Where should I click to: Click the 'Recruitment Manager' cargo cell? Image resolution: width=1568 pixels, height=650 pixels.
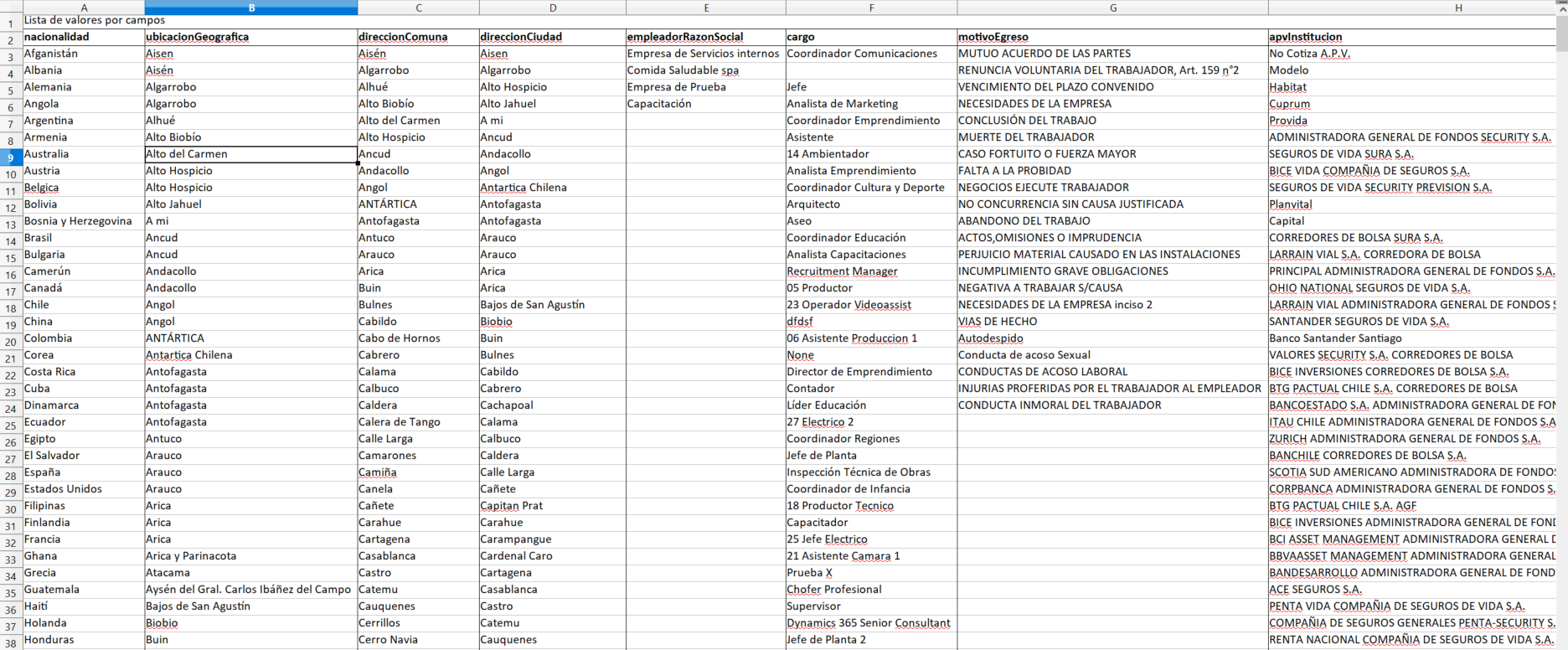(x=871, y=271)
